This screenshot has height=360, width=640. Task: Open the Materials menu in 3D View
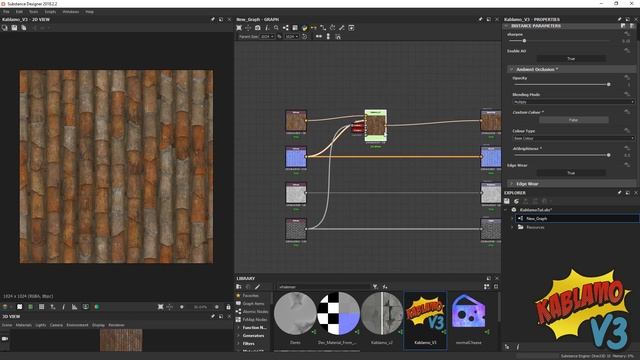(x=24, y=325)
